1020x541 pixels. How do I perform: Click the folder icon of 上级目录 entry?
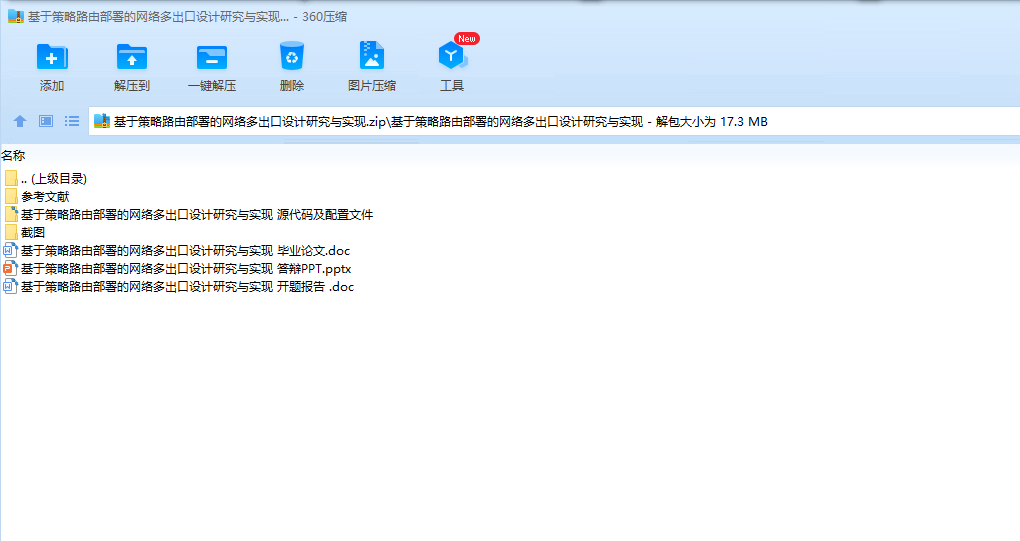click(x=10, y=178)
